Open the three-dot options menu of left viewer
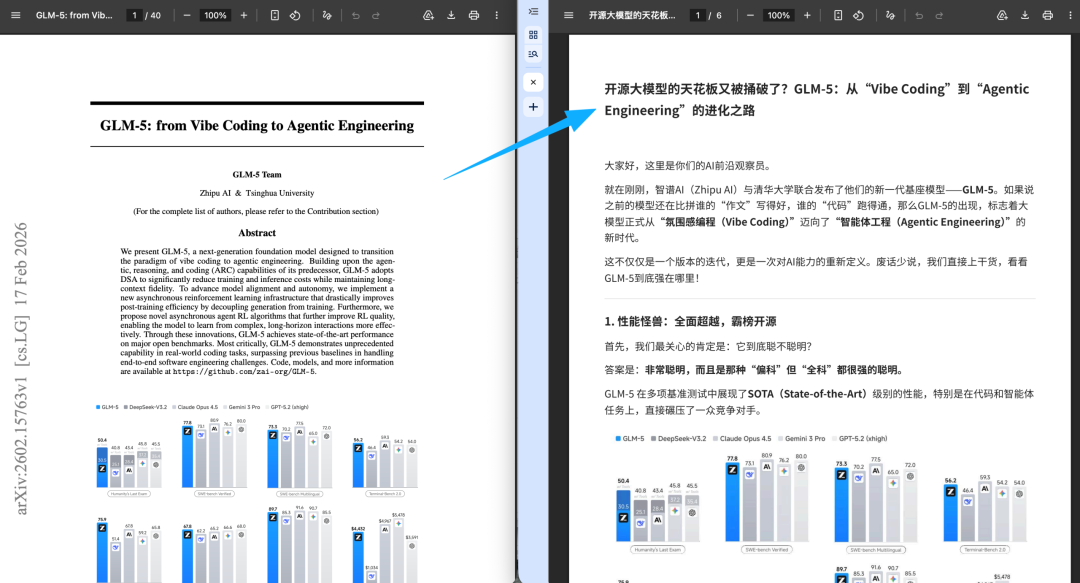 pyautogui.click(x=496, y=15)
